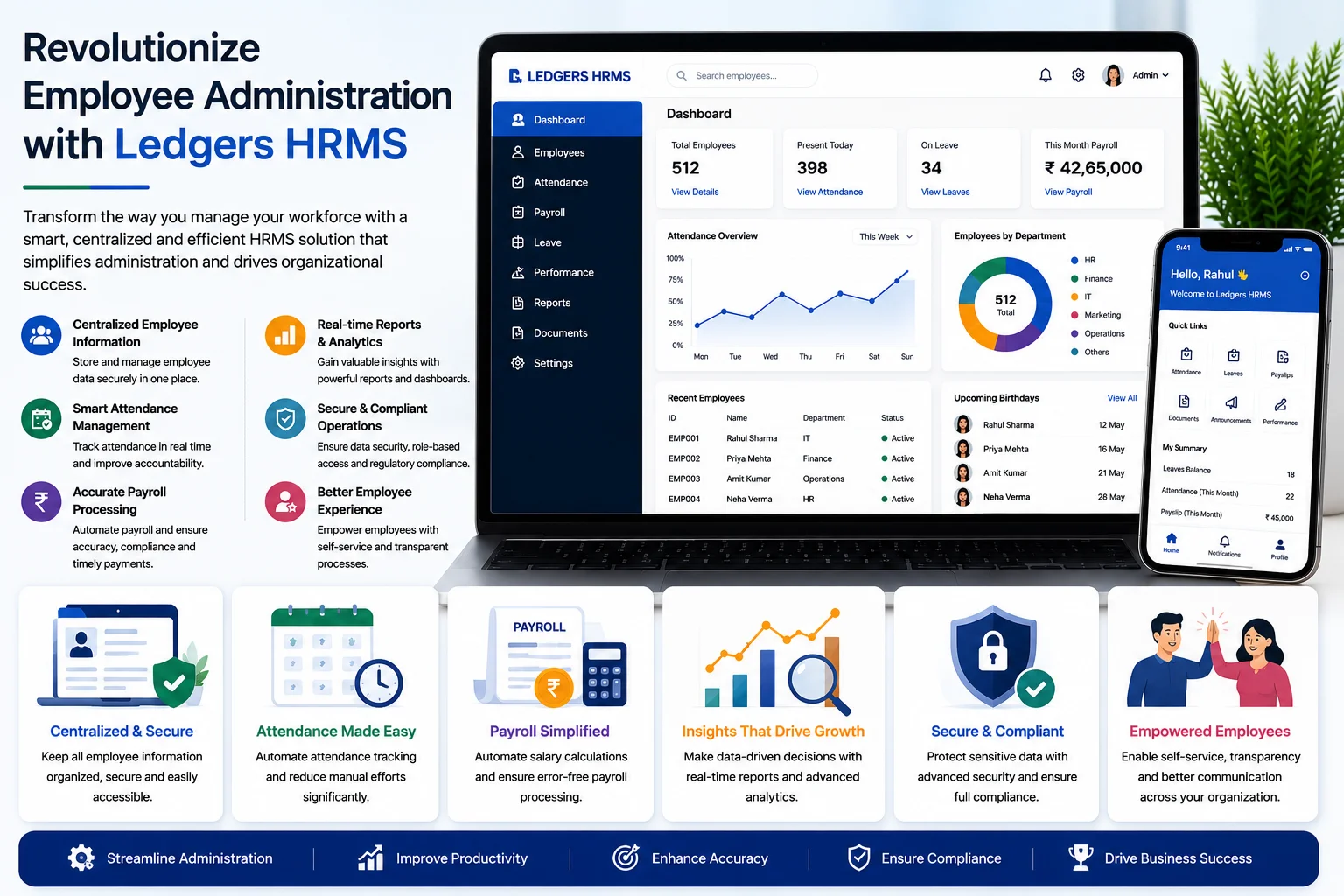This screenshot has height=896, width=1344.
Task: Click the Smart Attendance Management calendar icon
Action: (x=41, y=419)
